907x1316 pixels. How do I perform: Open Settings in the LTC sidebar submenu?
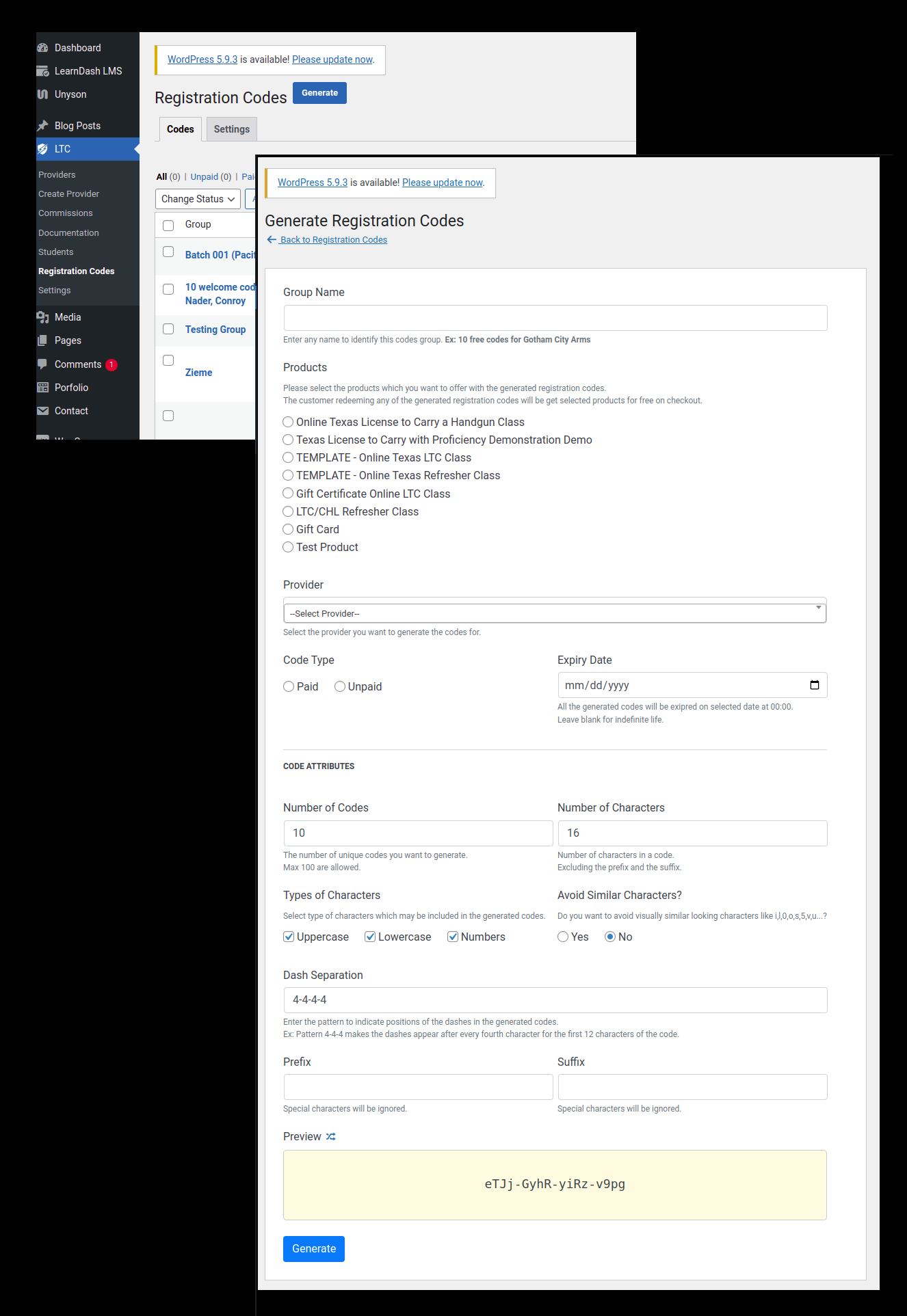55,291
